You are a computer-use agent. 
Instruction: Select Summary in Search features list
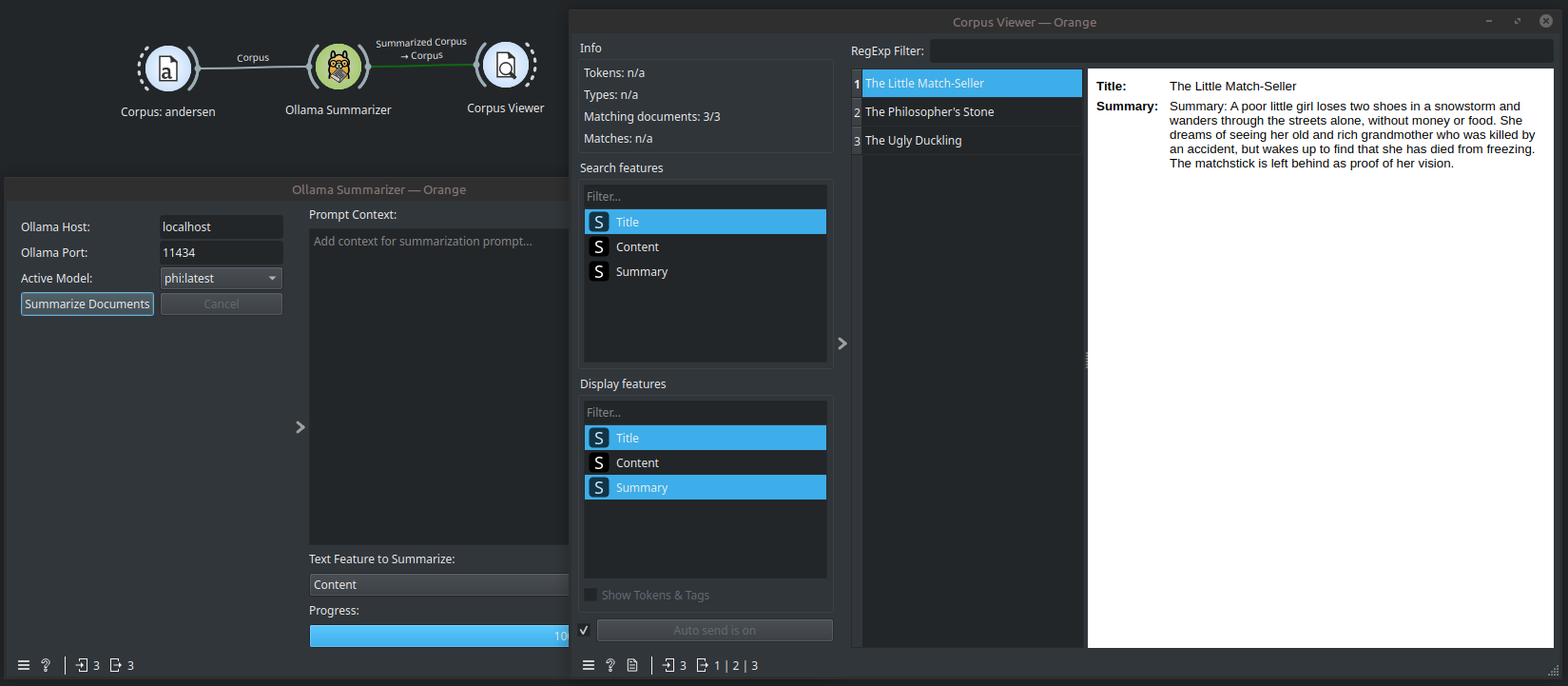tap(706, 271)
